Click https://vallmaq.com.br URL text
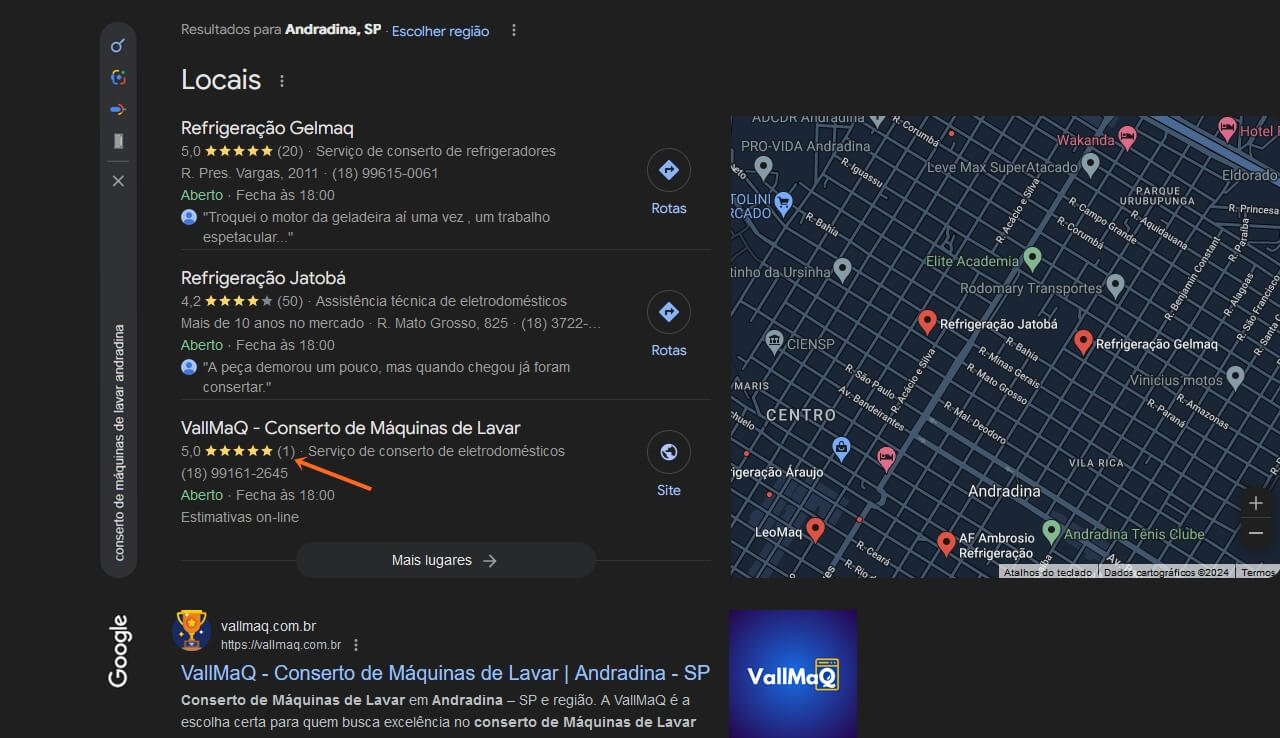Screen dimensions: 1280x738 (x=281, y=645)
